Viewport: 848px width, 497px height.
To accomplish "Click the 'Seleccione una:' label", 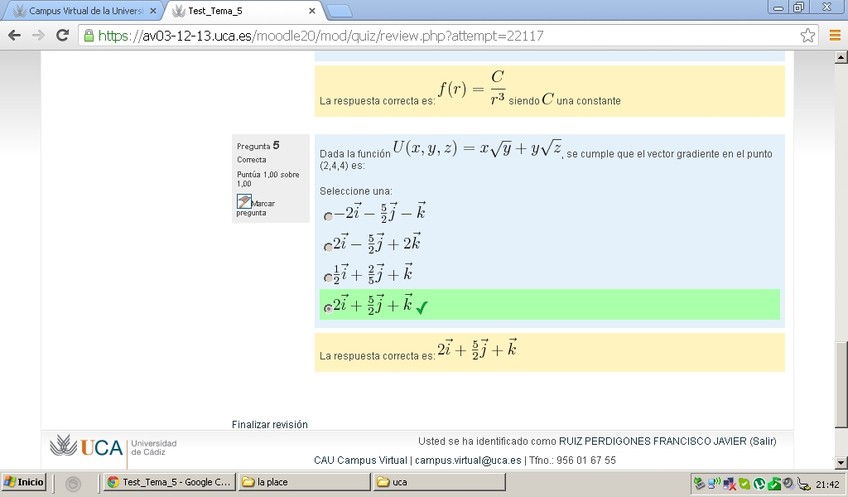I will point(356,191).
